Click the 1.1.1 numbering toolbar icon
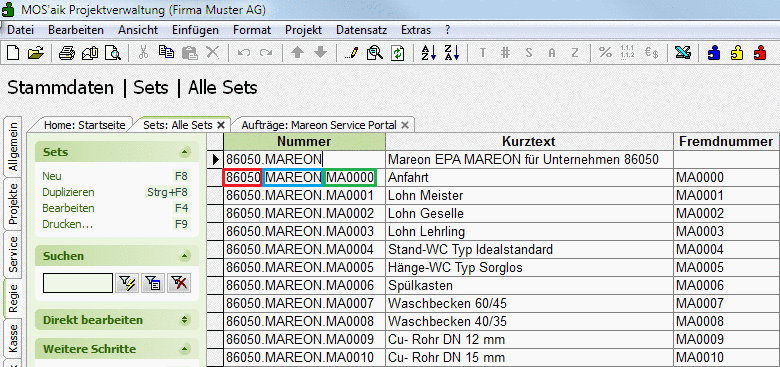This screenshot has width=780, height=367. 628,52
